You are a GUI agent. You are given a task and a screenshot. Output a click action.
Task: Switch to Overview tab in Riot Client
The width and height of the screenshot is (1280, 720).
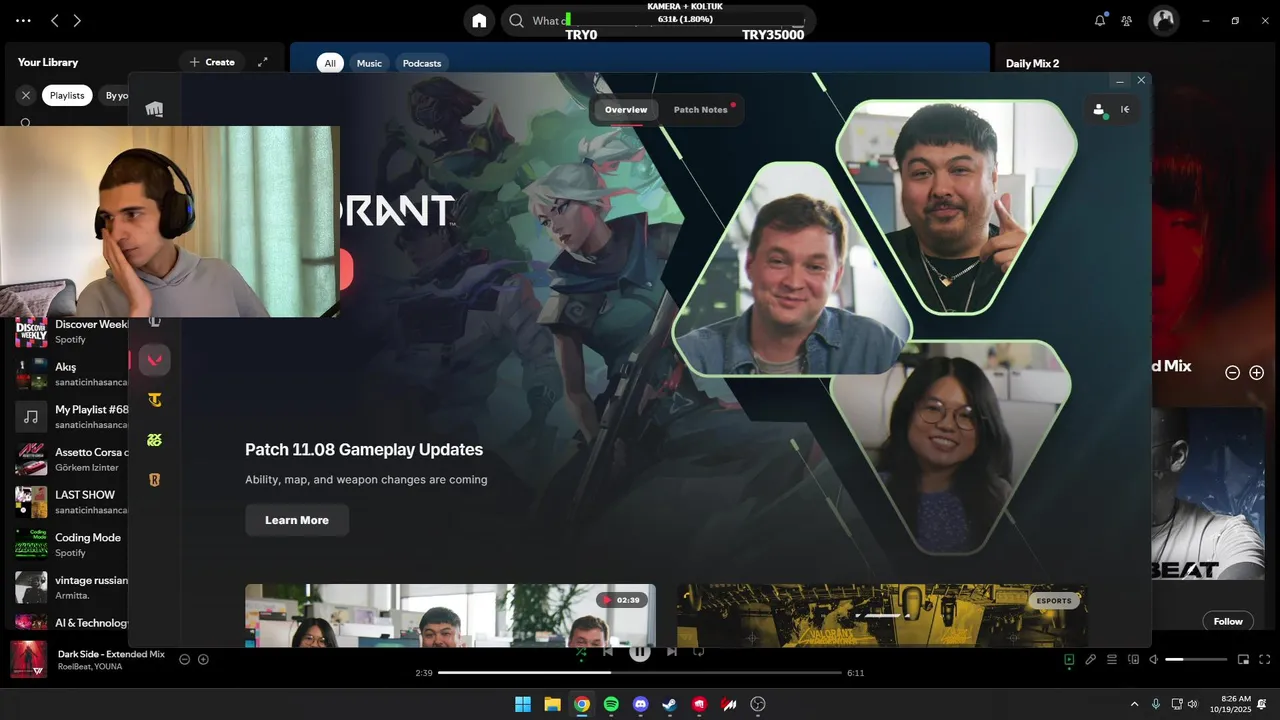[x=626, y=110]
